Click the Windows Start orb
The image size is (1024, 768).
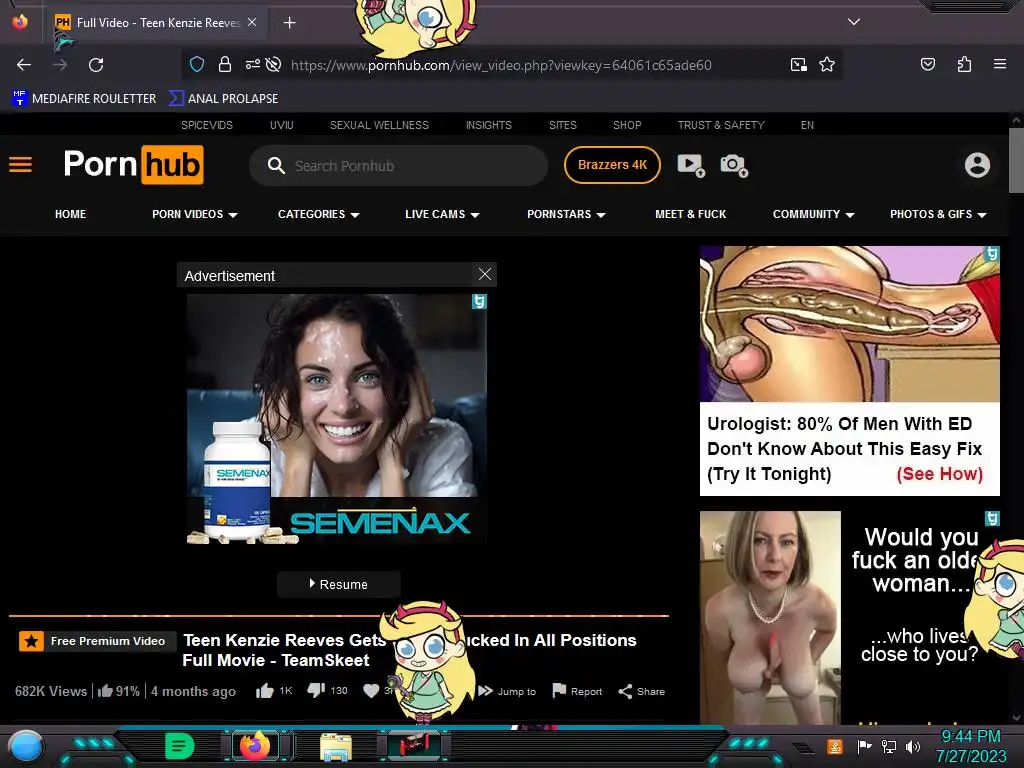tap(25, 748)
